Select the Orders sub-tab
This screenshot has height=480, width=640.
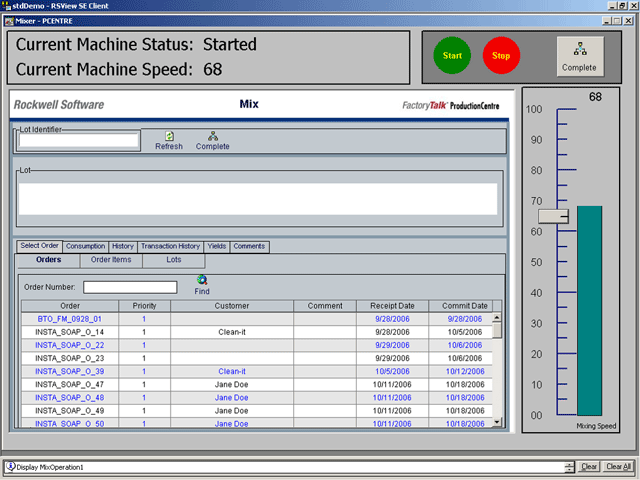[49, 260]
